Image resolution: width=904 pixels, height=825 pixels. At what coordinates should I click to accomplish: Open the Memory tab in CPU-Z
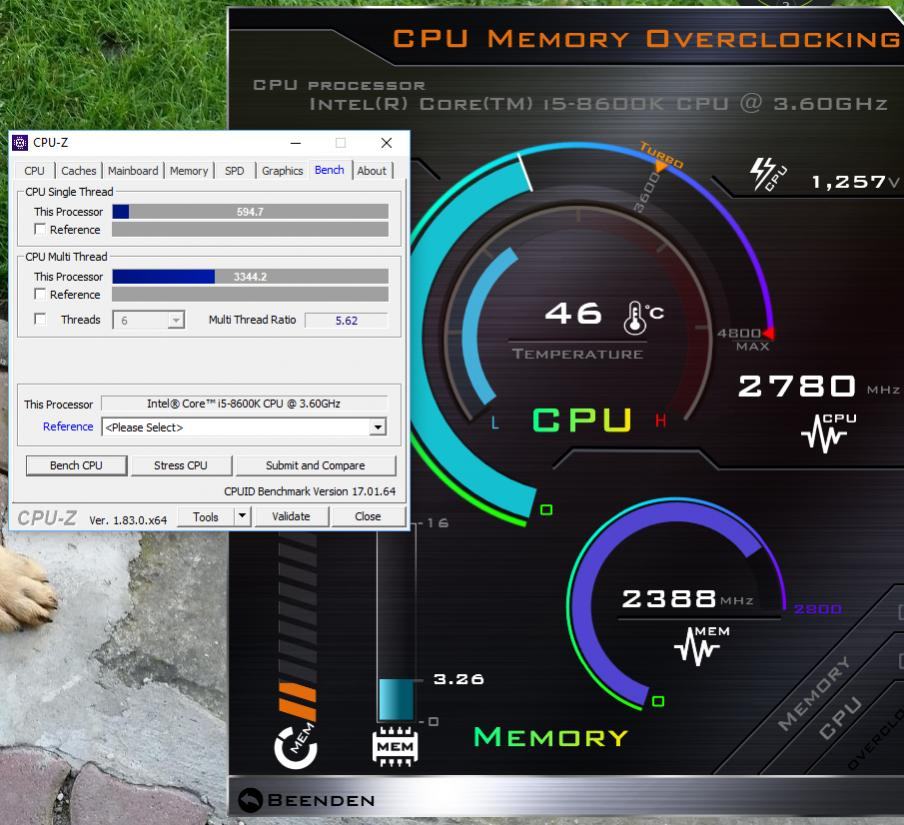189,171
